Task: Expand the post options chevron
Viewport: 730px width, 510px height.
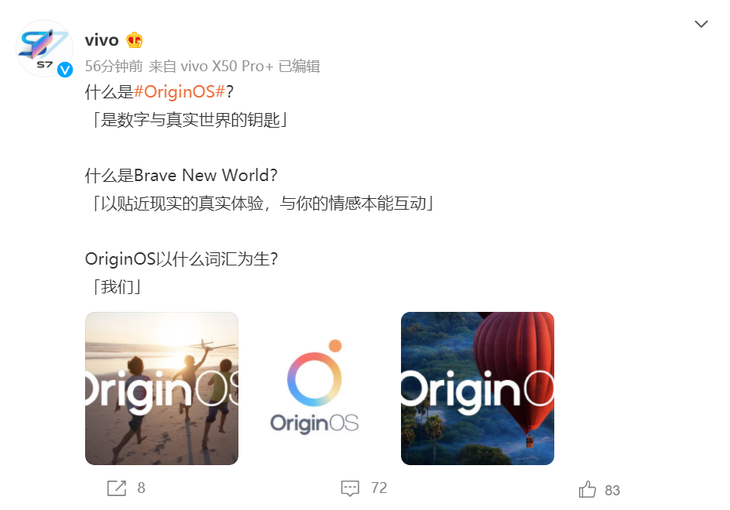Action: pyautogui.click(x=701, y=24)
